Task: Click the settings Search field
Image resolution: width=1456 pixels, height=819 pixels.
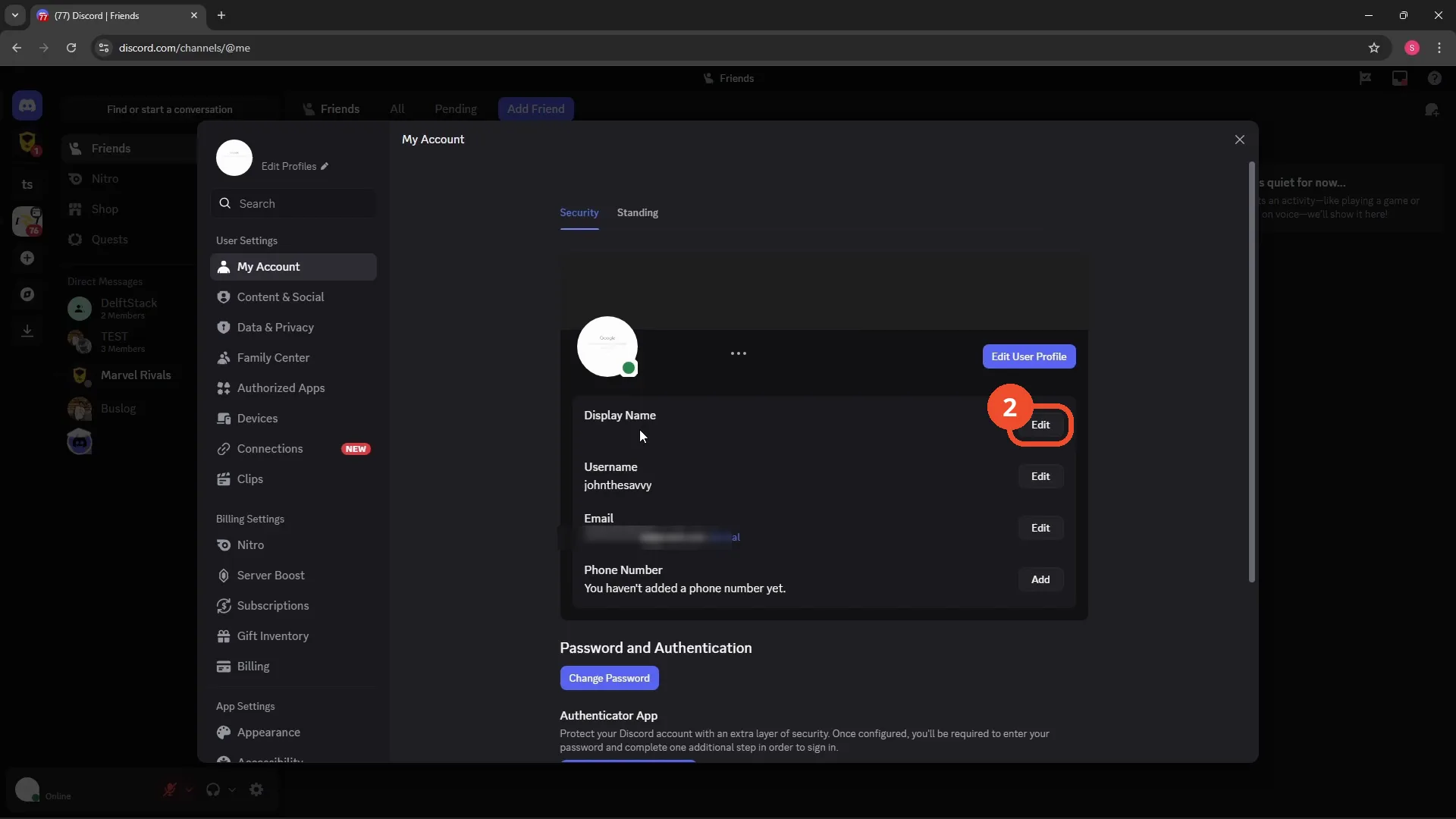Action: pos(293,204)
